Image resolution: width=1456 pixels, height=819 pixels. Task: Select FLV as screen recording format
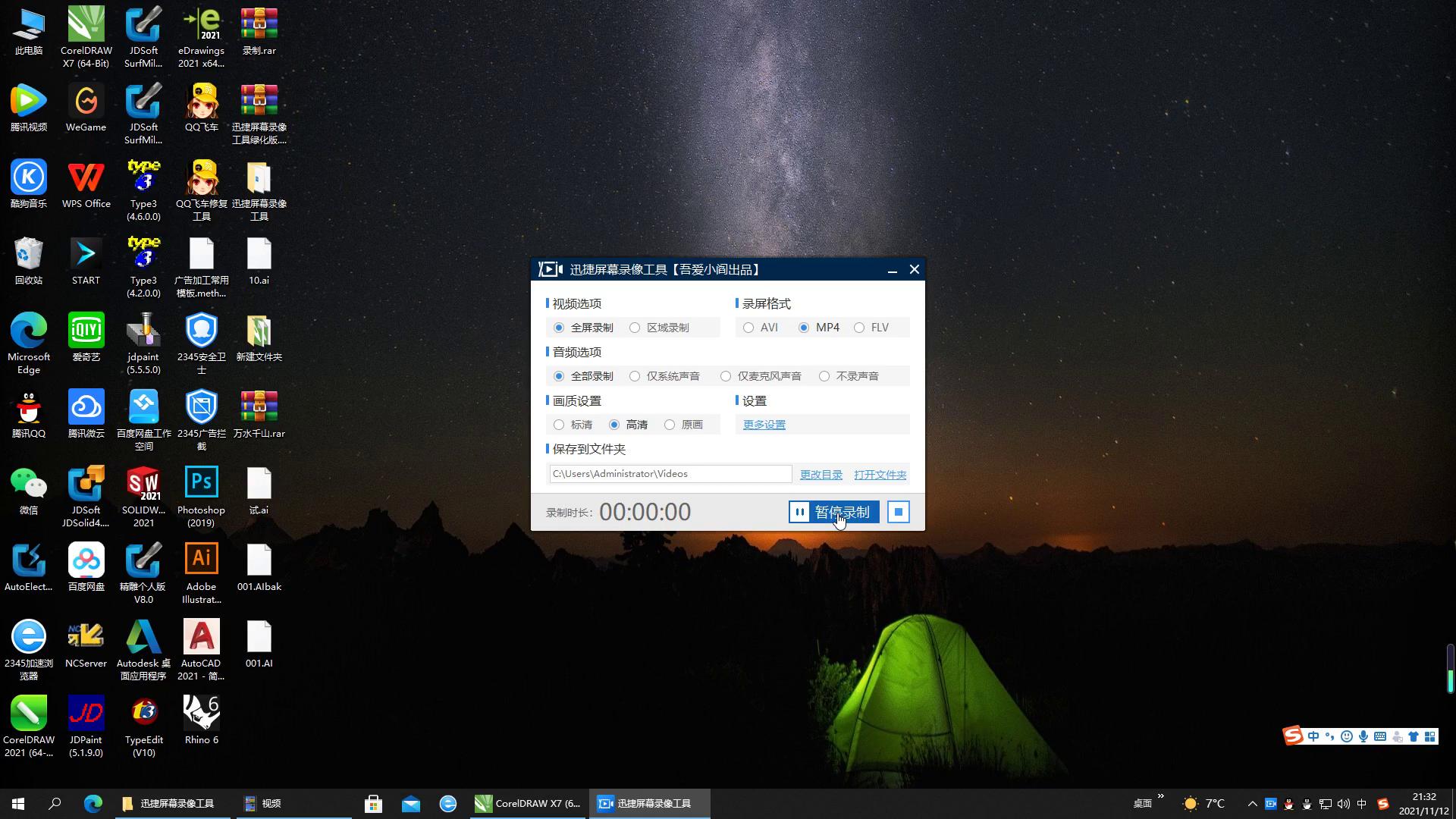(859, 328)
